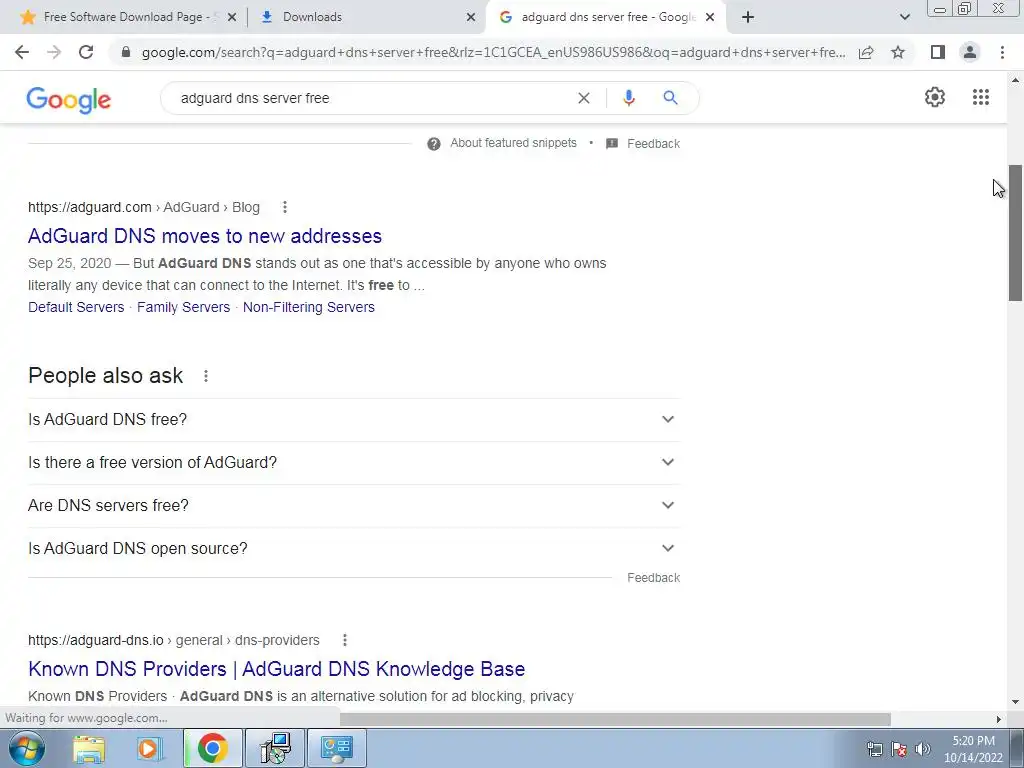The image size is (1024, 768).
Task: Open the Windows Start menu
Action: 27,748
